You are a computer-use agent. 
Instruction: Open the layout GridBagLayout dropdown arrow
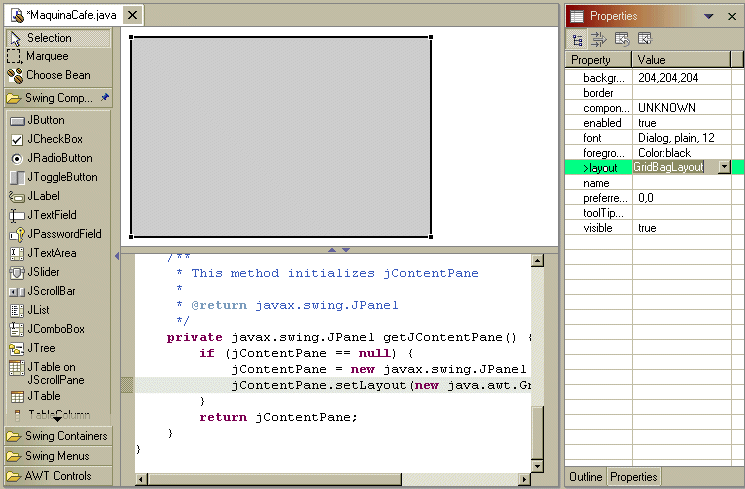point(724,167)
